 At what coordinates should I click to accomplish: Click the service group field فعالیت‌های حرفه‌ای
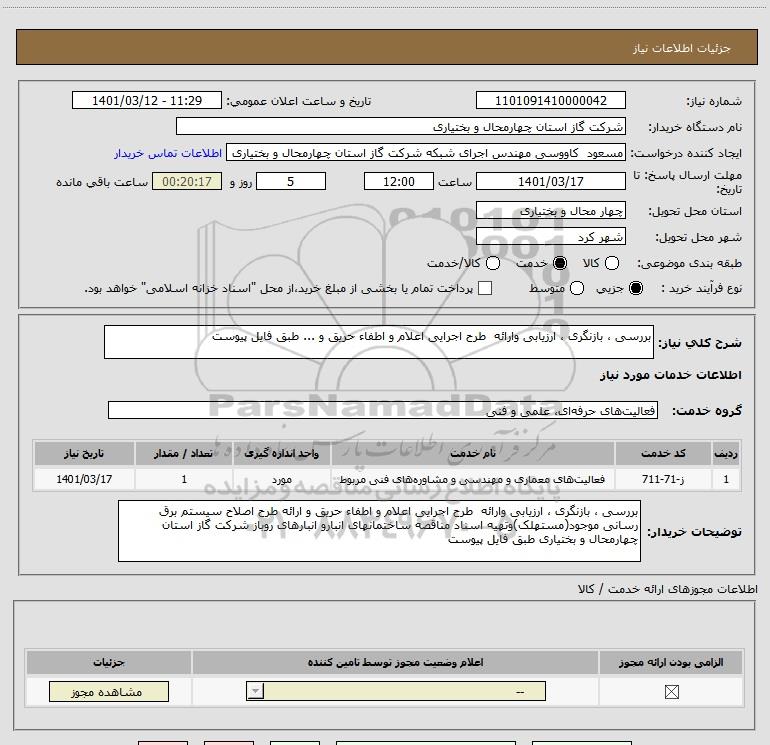coord(383,411)
